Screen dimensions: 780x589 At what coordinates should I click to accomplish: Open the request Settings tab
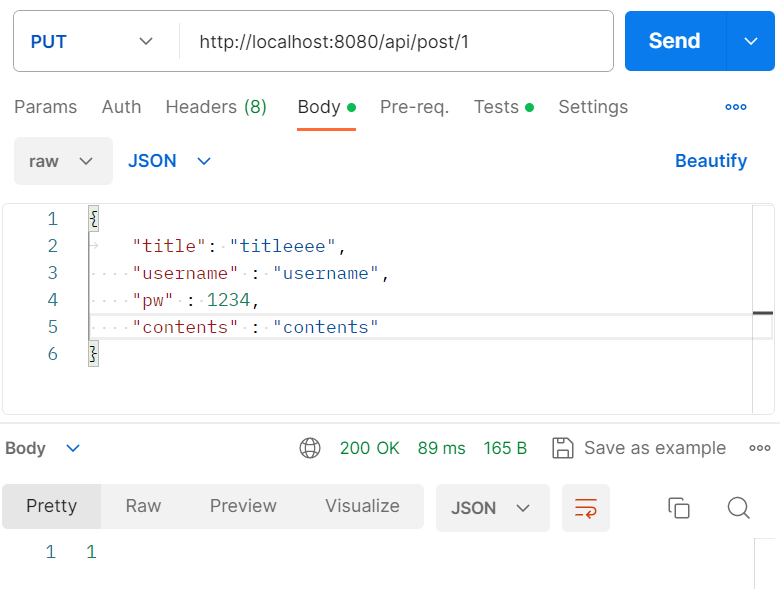coord(593,107)
